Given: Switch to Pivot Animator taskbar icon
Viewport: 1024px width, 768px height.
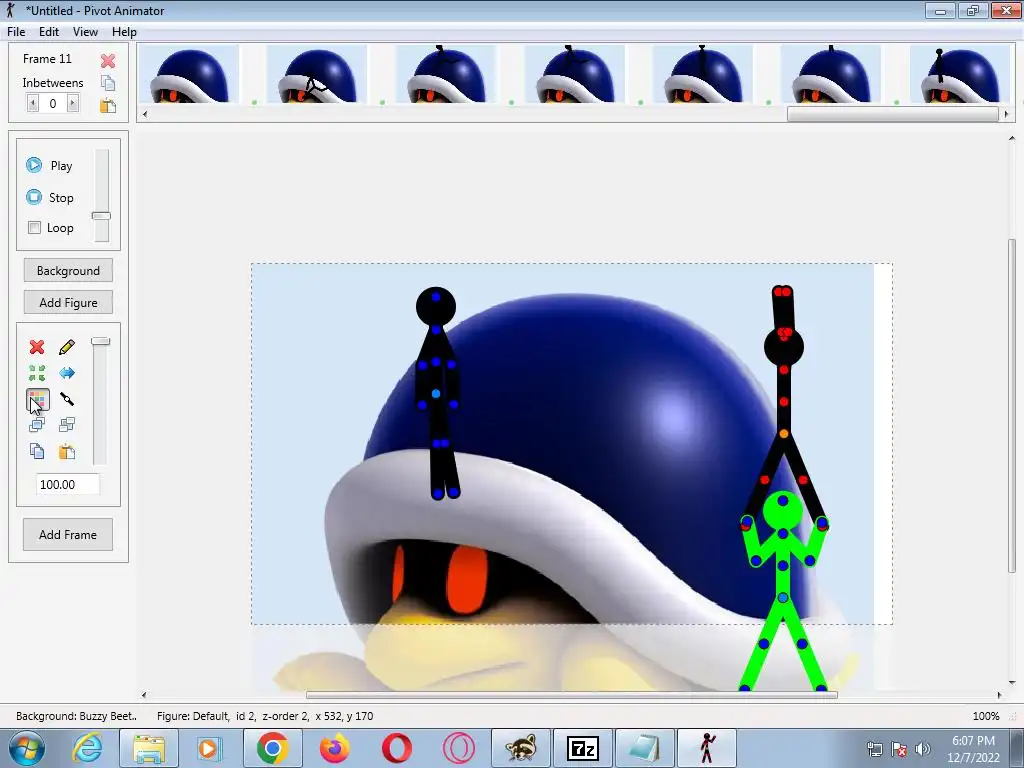Looking at the screenshot, I should (x=707, y=748).
